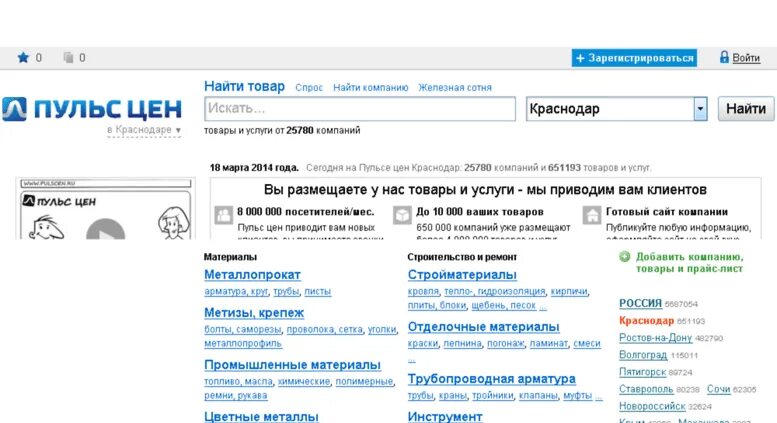Open the трубы link under Металлопрокат
The image size is (777, 423).
tap(286, 292)
